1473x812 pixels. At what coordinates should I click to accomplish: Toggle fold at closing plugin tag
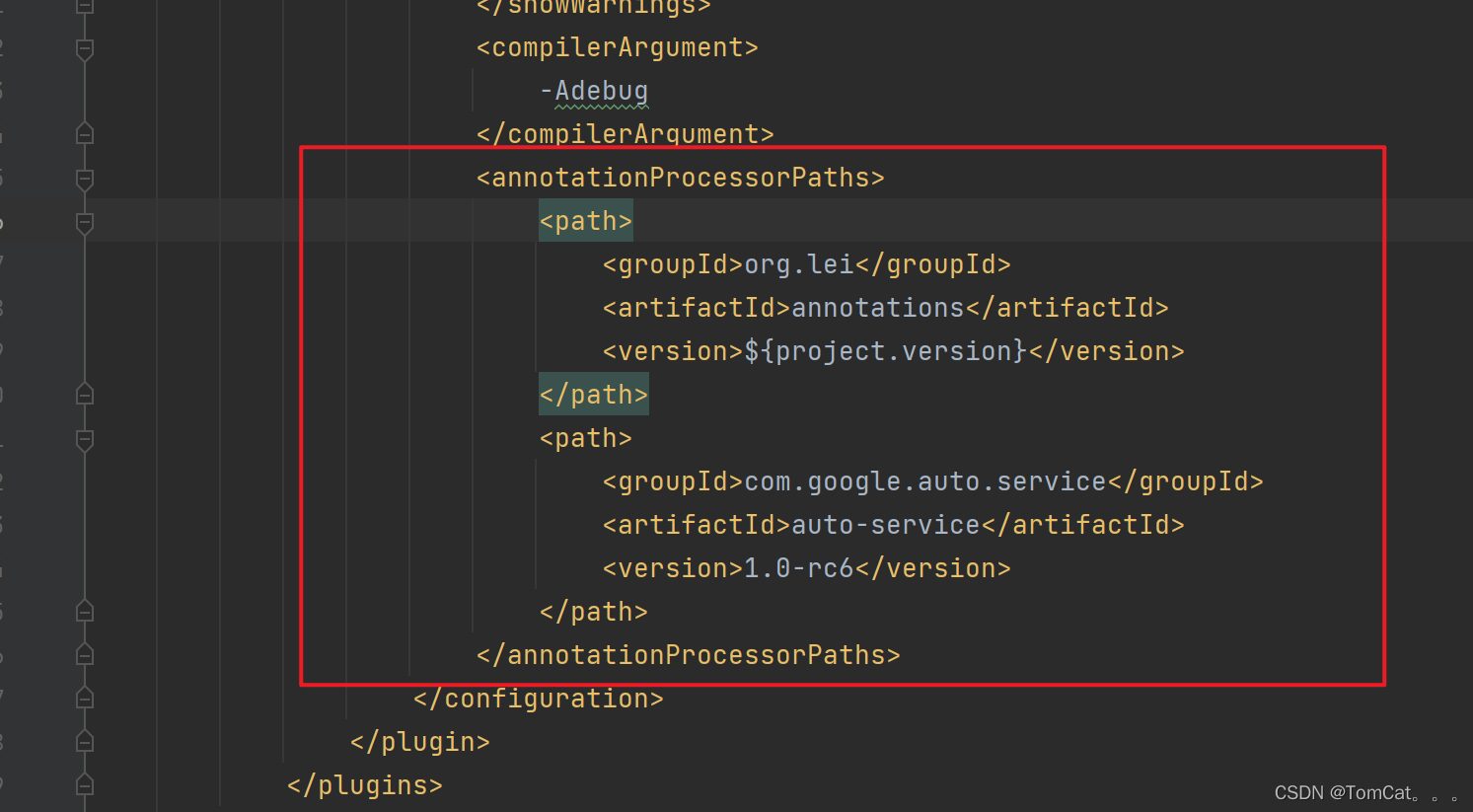click(85, 741)
